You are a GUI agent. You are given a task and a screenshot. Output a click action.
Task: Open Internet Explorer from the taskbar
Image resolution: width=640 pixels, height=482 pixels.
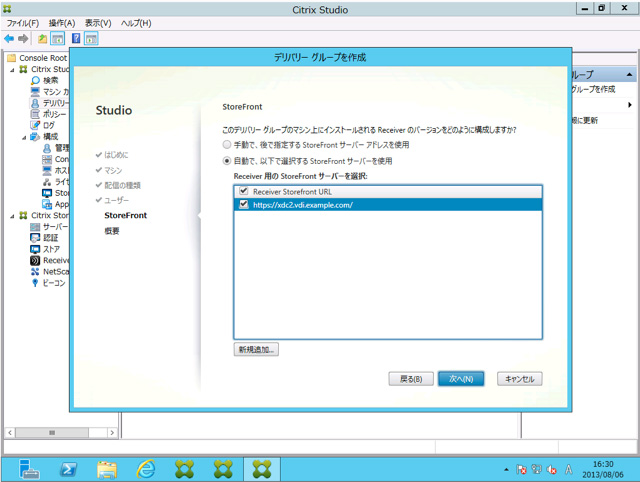[x=145, y=469]
